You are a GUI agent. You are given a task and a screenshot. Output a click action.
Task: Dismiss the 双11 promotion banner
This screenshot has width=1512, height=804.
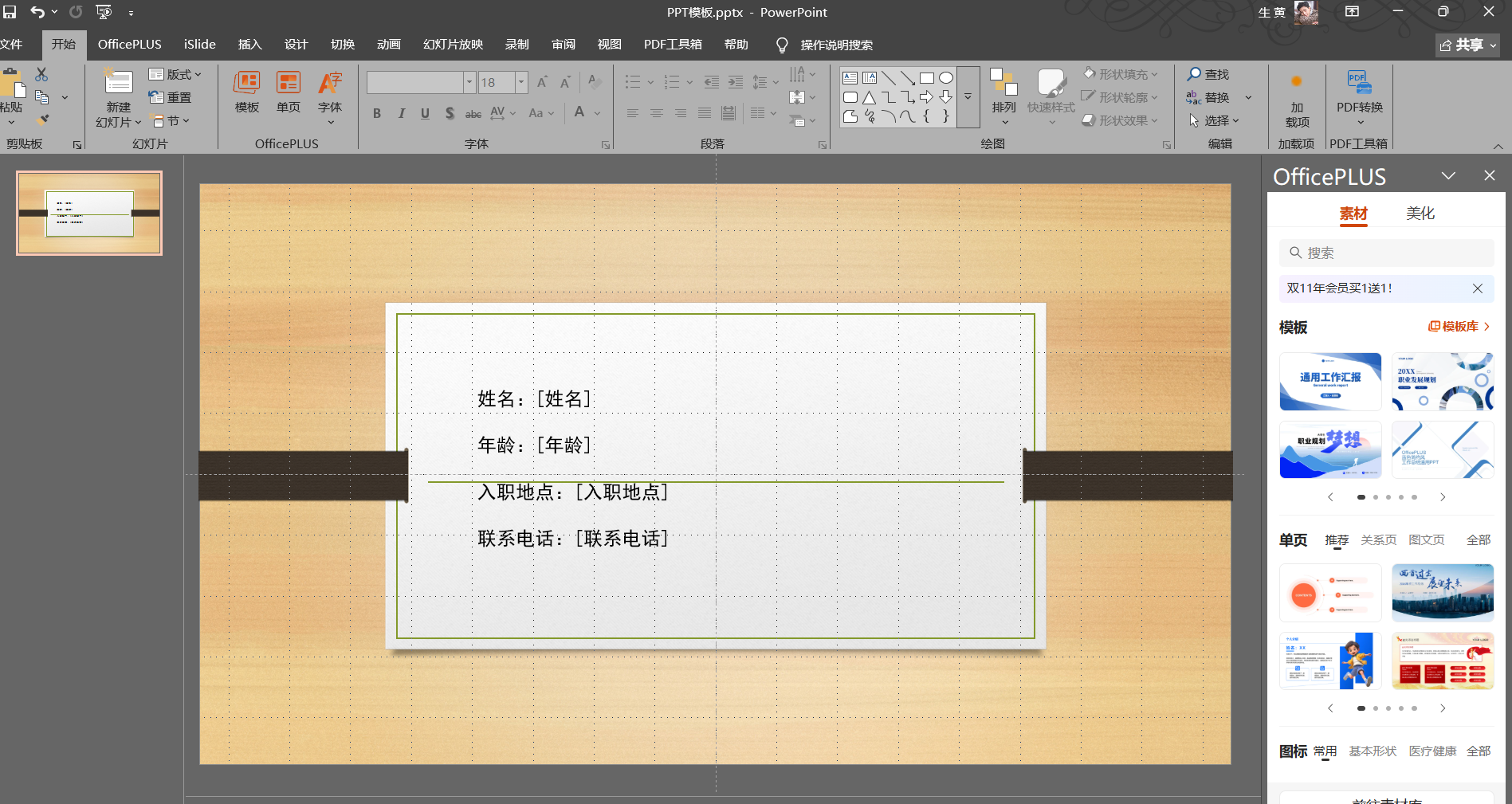coord(1478,288)
